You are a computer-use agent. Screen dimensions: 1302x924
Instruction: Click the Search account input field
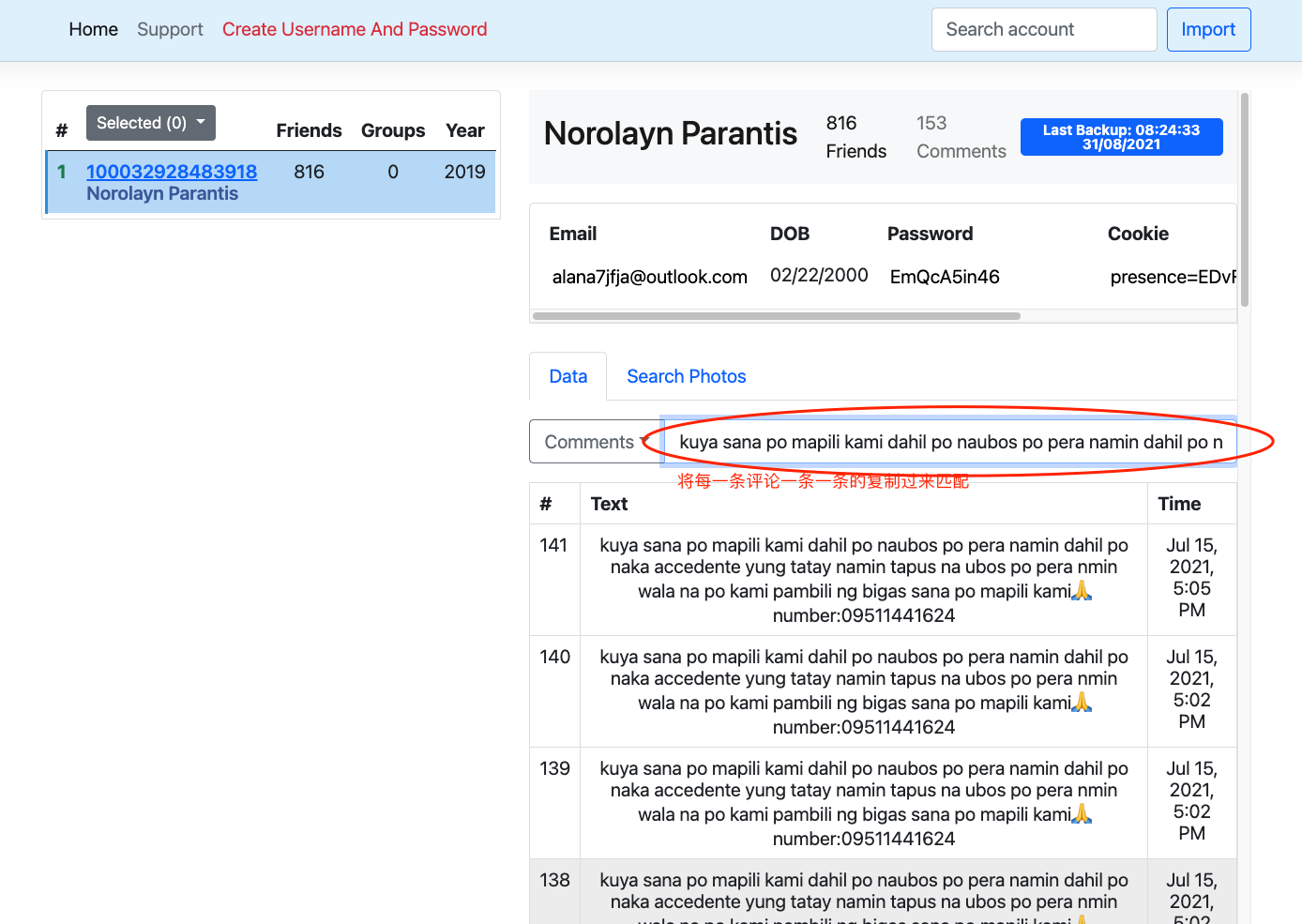[x=1044, y=29]
